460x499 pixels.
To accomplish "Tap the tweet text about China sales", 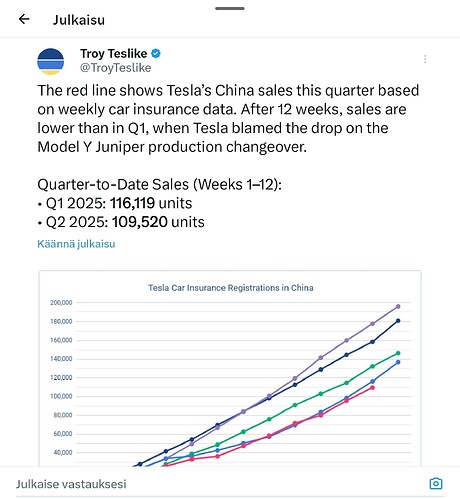I will (228, 118).
